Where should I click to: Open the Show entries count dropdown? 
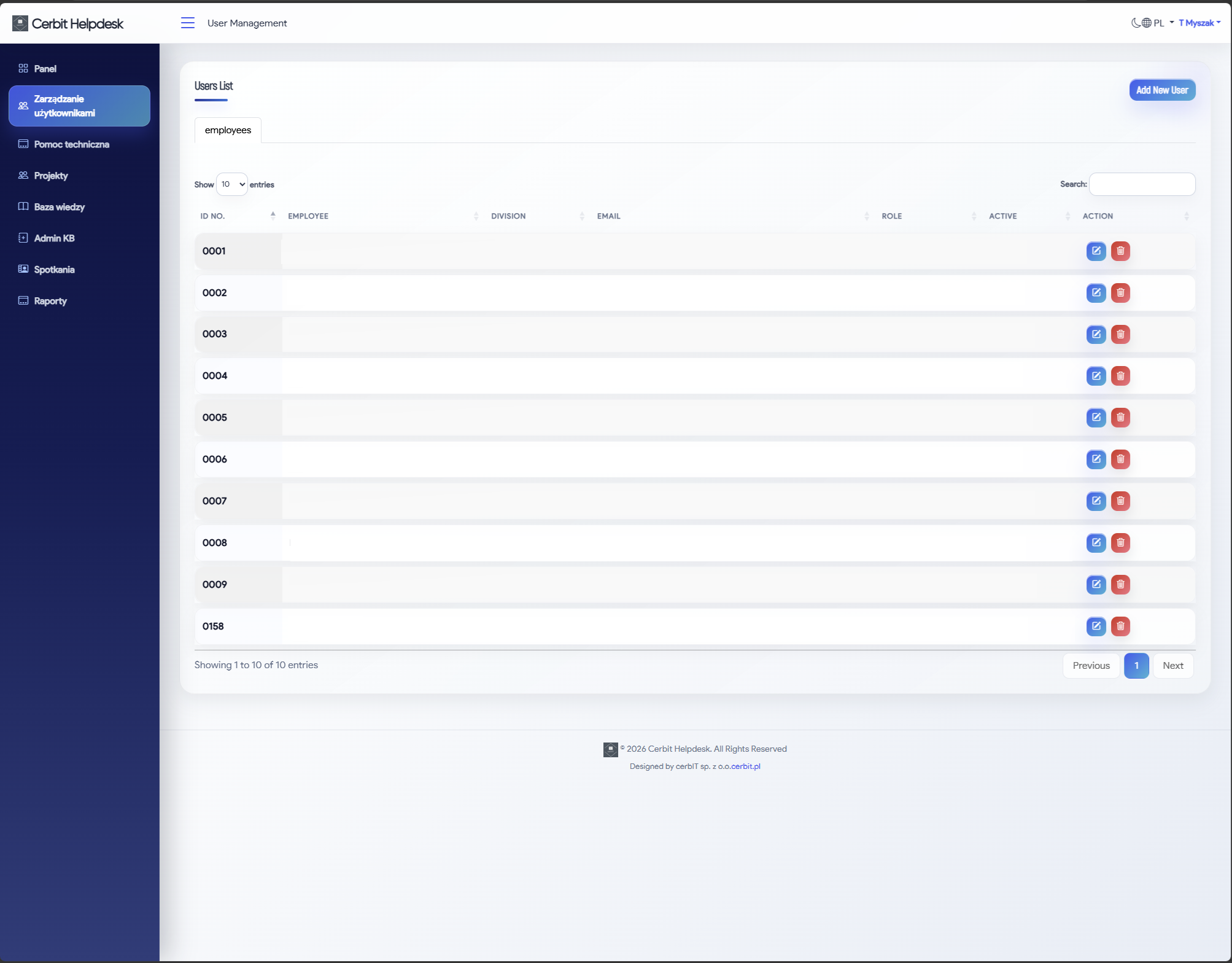pyautogui.click(x=232, y=184)
